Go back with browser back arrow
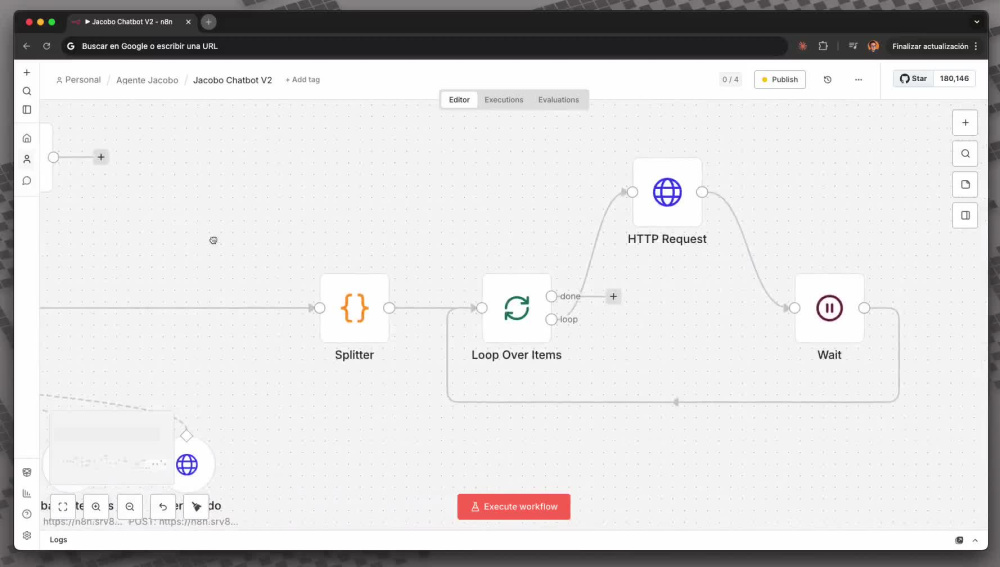 [x=26, y=46]
